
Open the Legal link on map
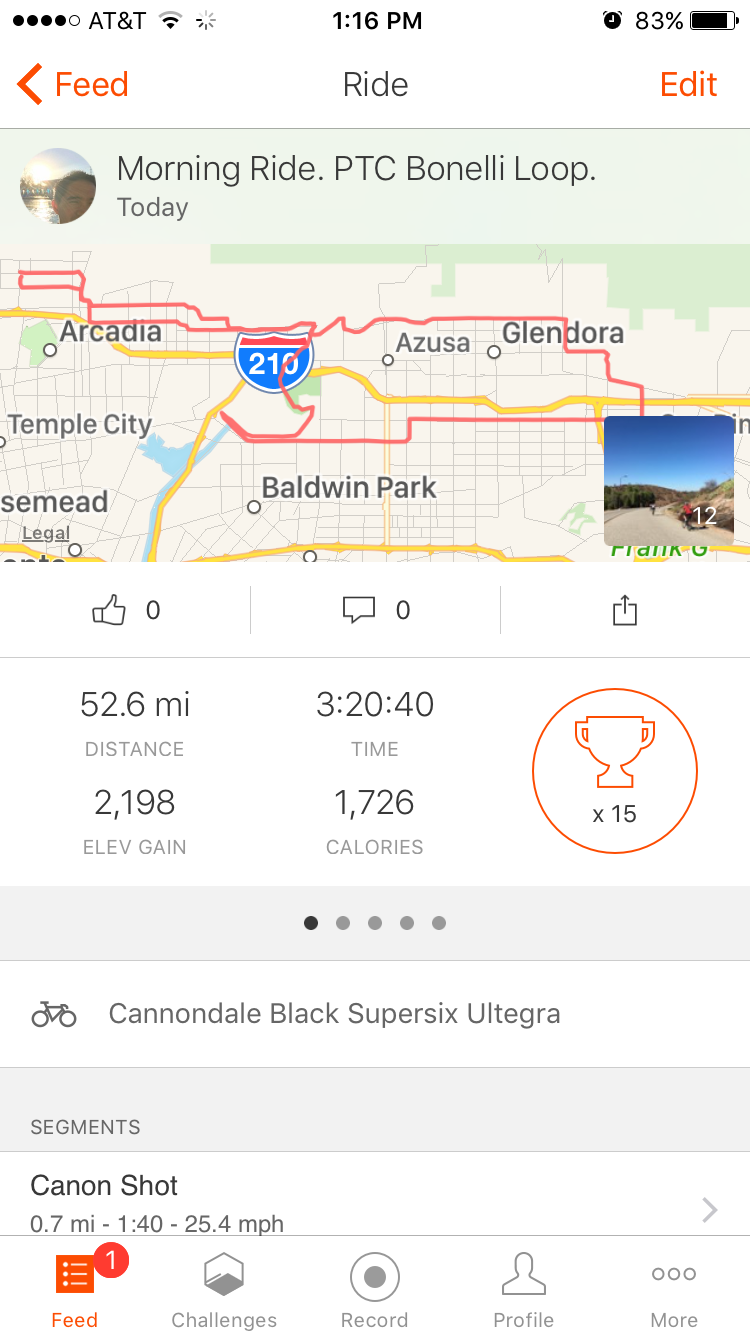pyautogui.click(x=46, y=533)
